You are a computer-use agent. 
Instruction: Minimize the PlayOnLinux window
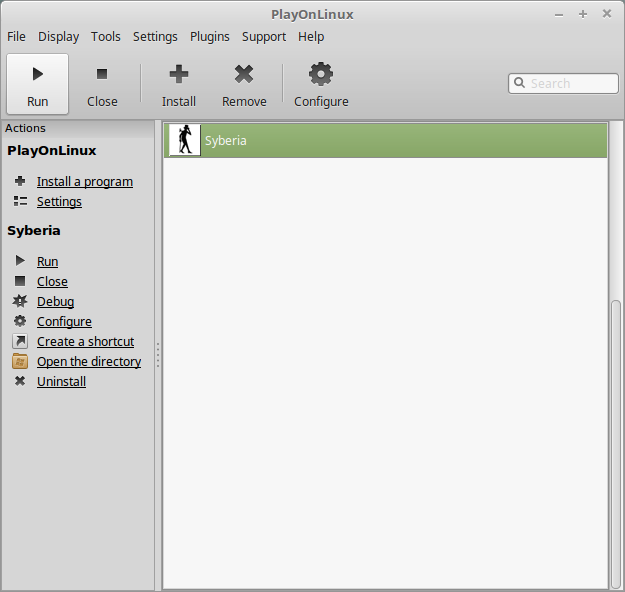559,15
